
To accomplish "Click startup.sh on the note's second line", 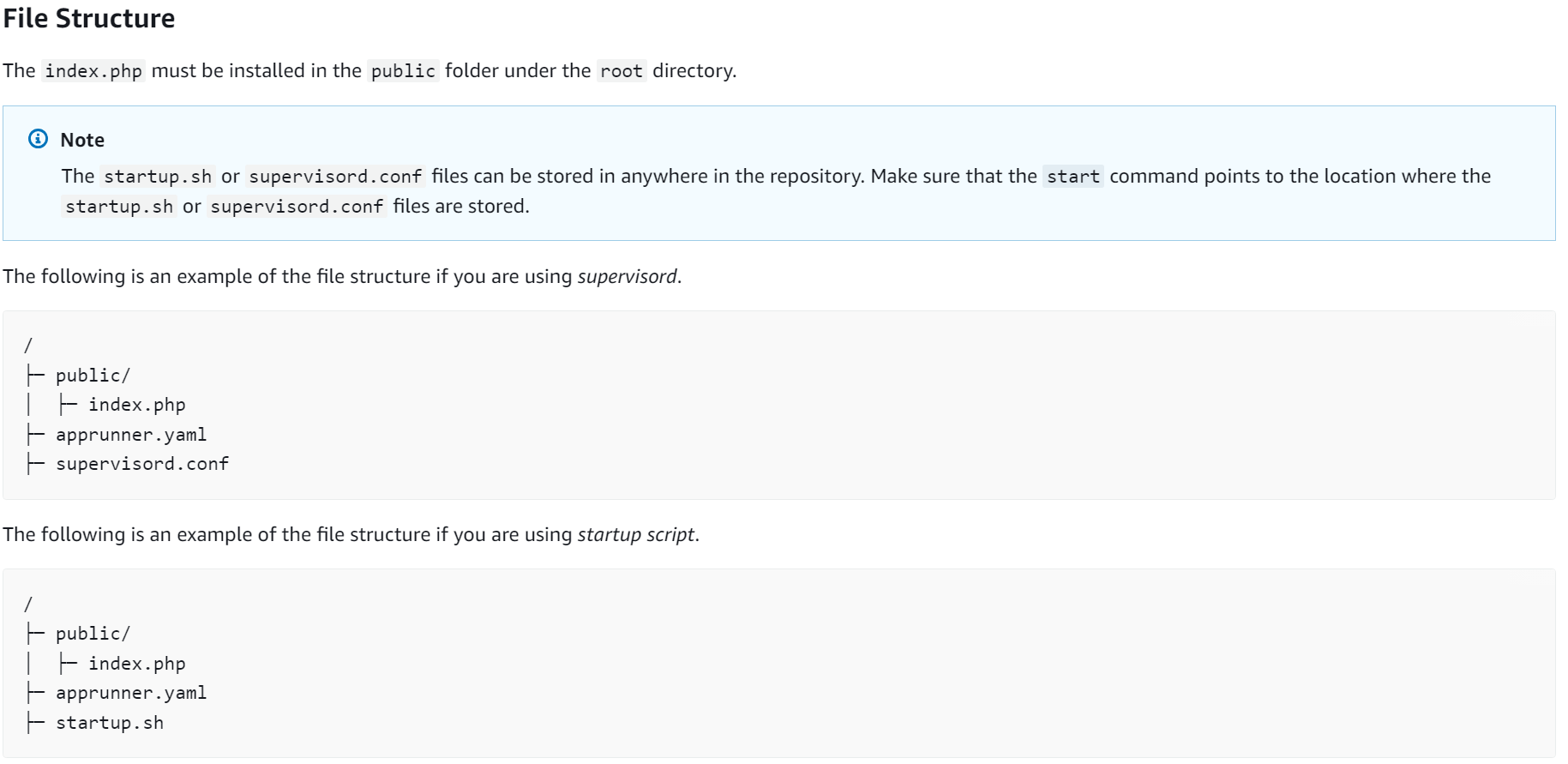I will [119, 207].
